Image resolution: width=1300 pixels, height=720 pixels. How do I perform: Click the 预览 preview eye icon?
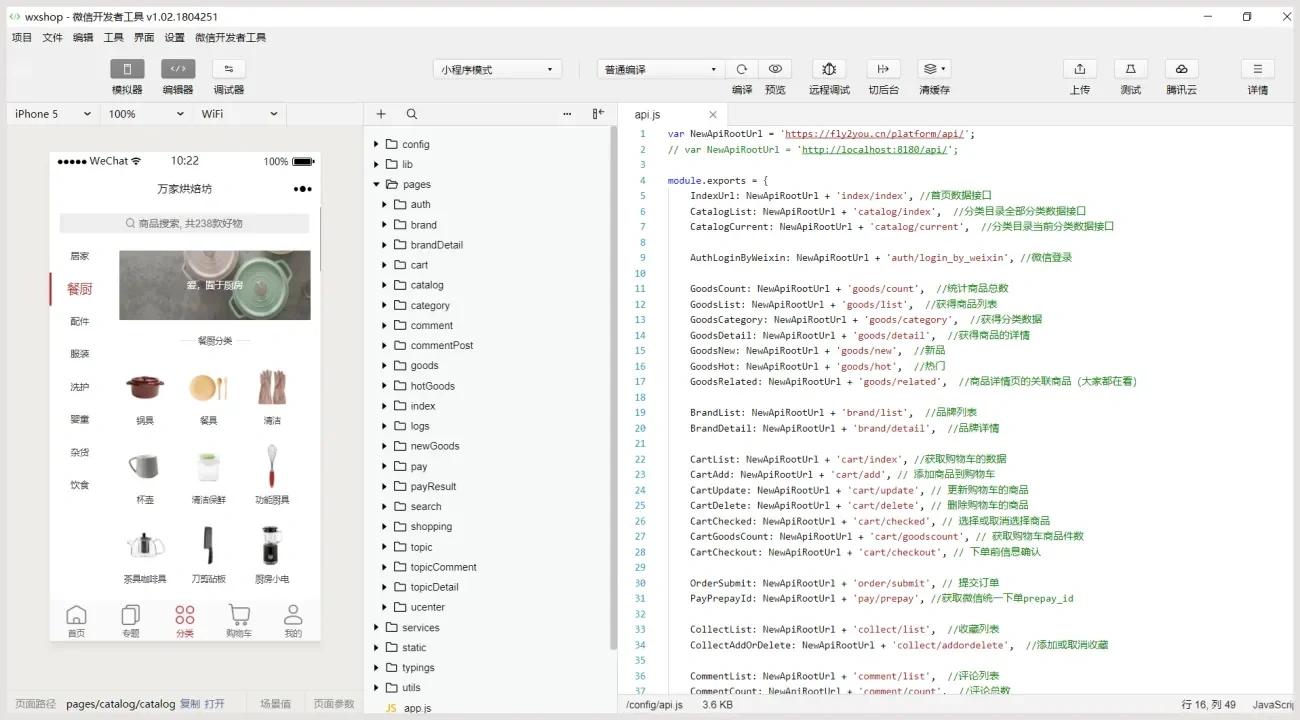tap(775, 69)
